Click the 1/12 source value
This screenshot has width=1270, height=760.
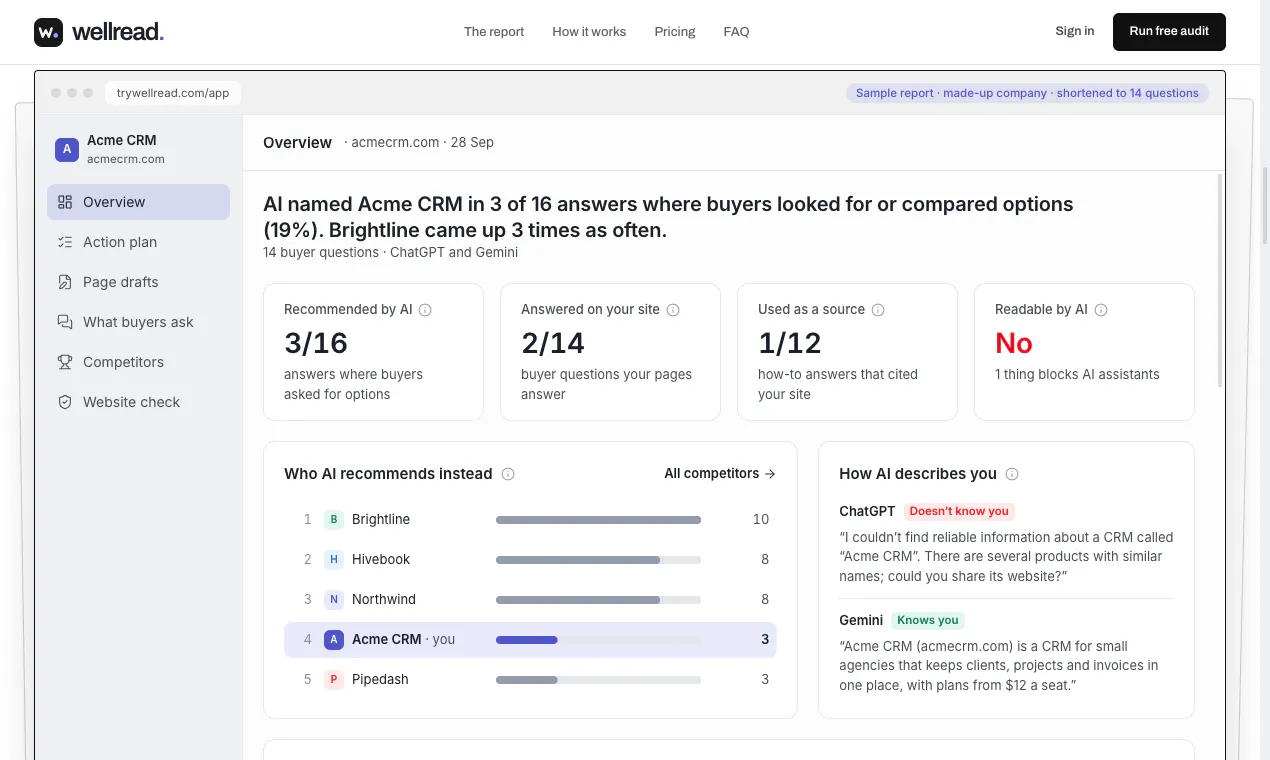pyautogui.click(x=790, y=343)
